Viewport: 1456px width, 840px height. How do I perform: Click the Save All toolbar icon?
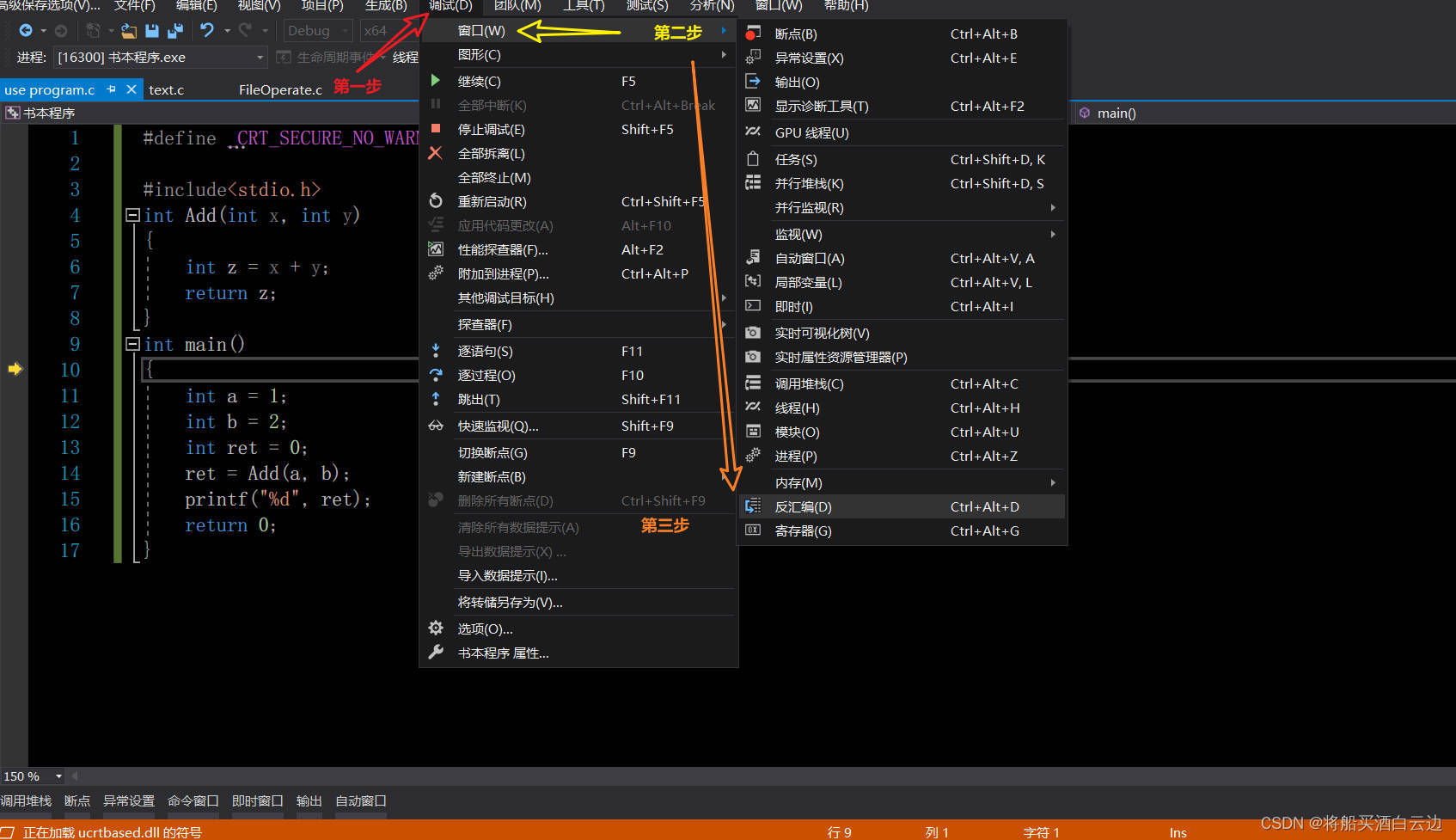(x=175, y=30)
